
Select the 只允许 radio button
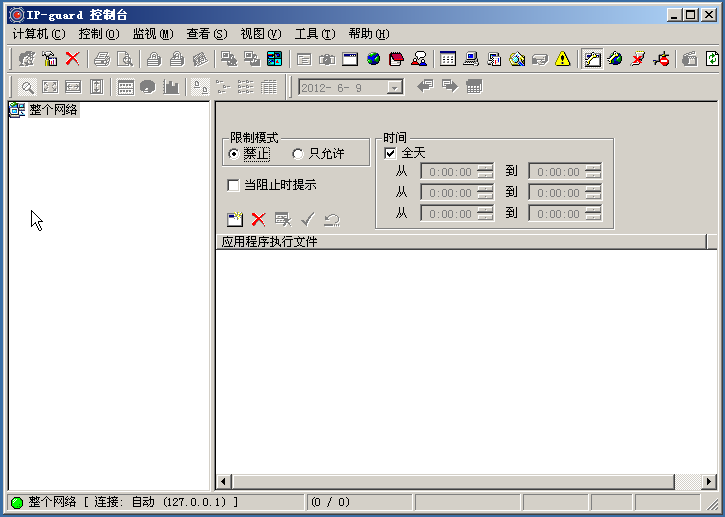[x=297, y=154]
